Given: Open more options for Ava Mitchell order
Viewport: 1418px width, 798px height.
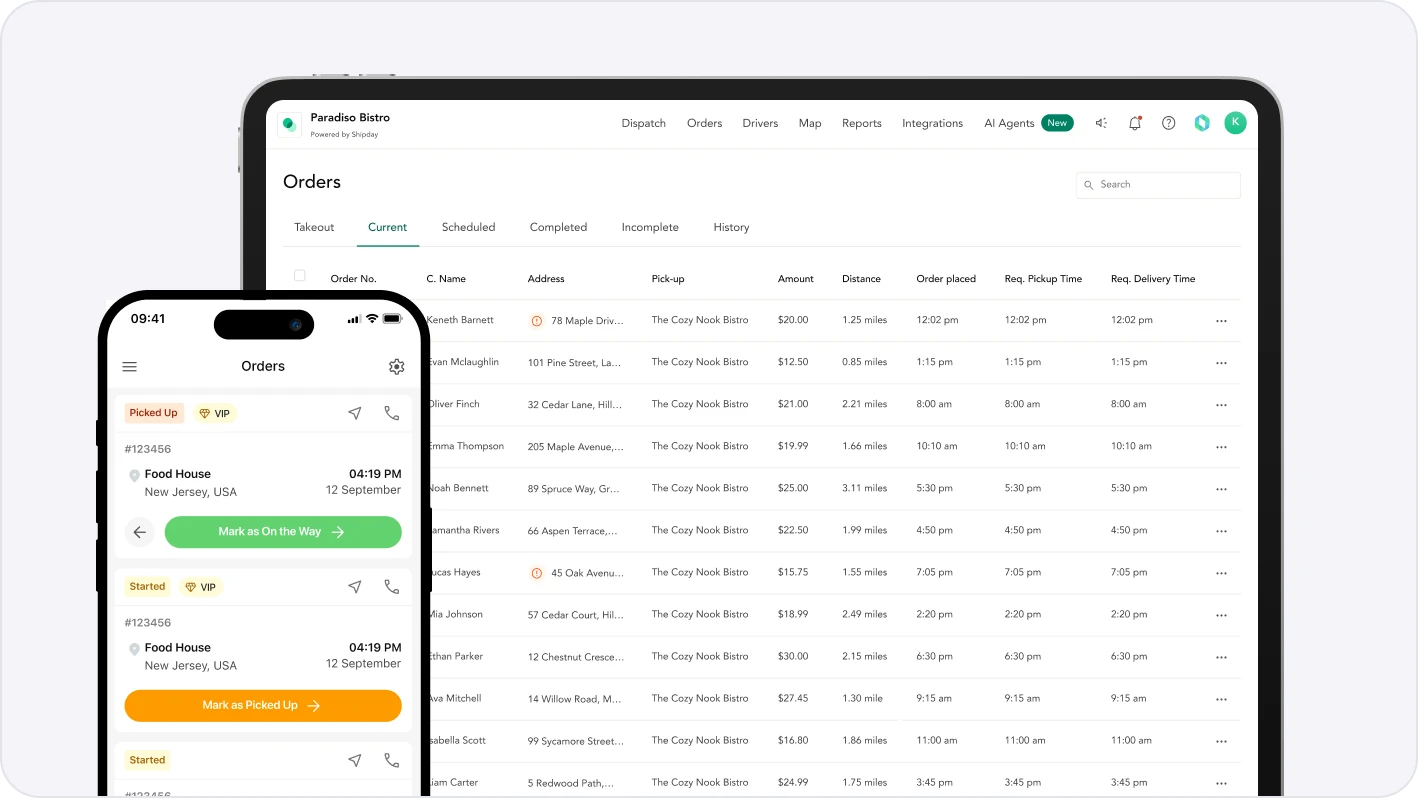Looking at the screenshot, I should click(1221, 699).
